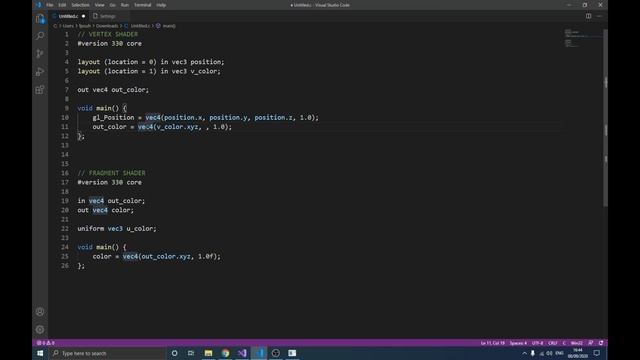
Task: Click Spaces: 4 indentation setting
Action: click(x=518, y=343)
